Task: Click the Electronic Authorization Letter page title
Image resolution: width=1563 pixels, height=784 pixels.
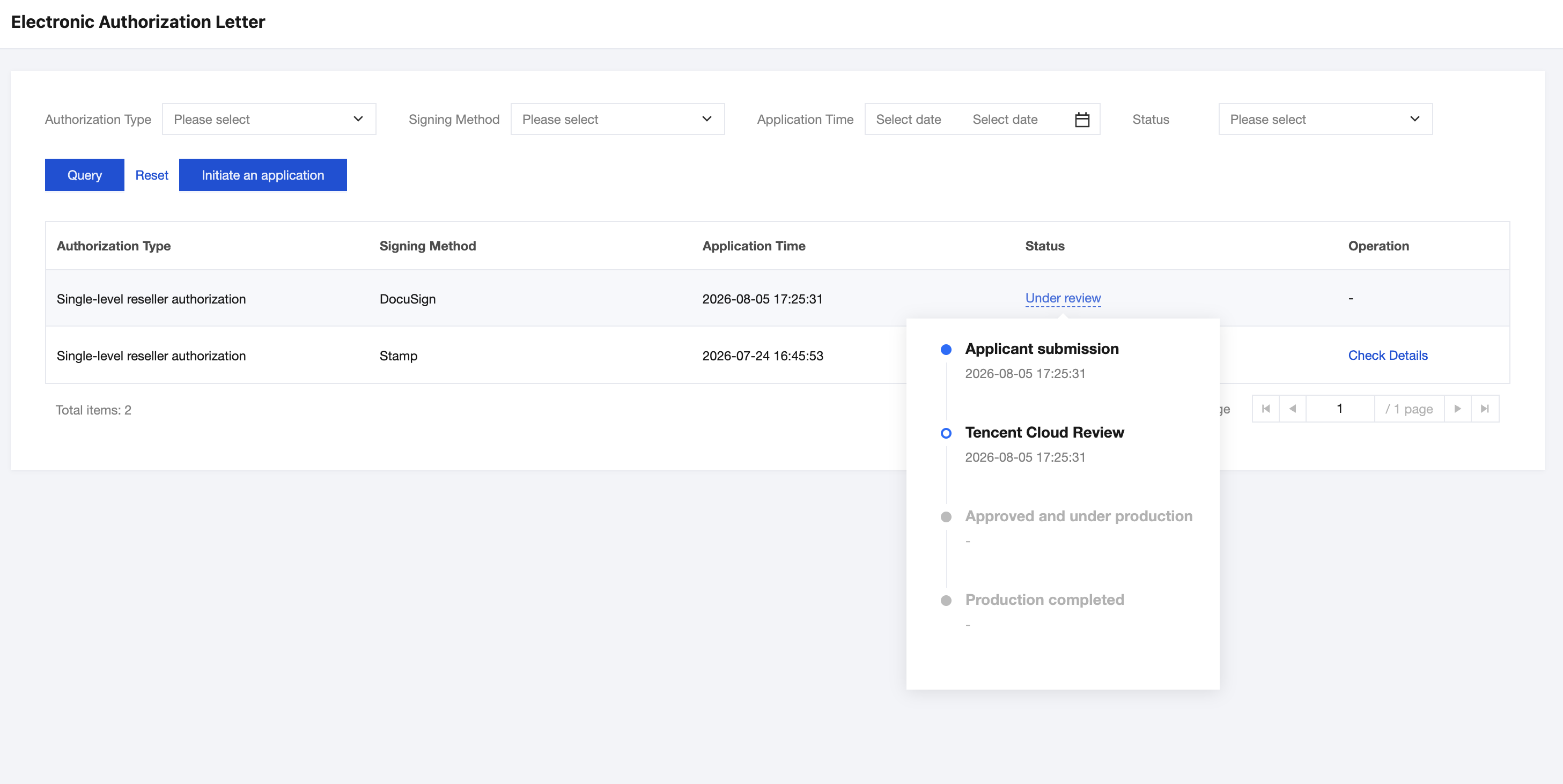Action: (138, 22)
